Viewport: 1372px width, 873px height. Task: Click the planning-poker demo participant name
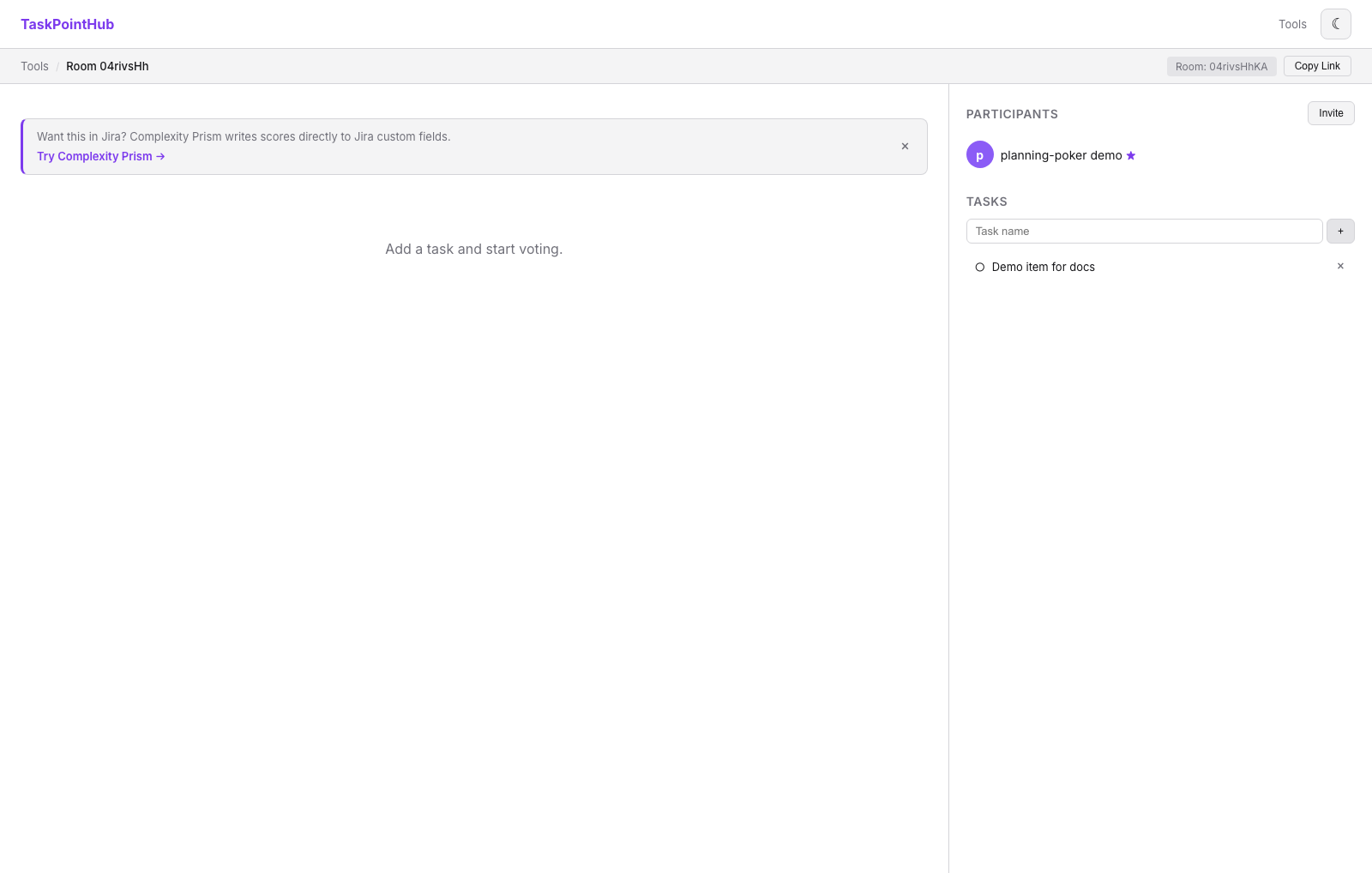point(1061,155)
